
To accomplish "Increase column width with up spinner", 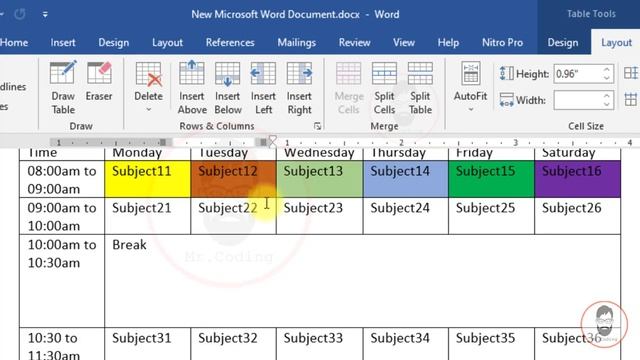I will [x=607, y=96].
